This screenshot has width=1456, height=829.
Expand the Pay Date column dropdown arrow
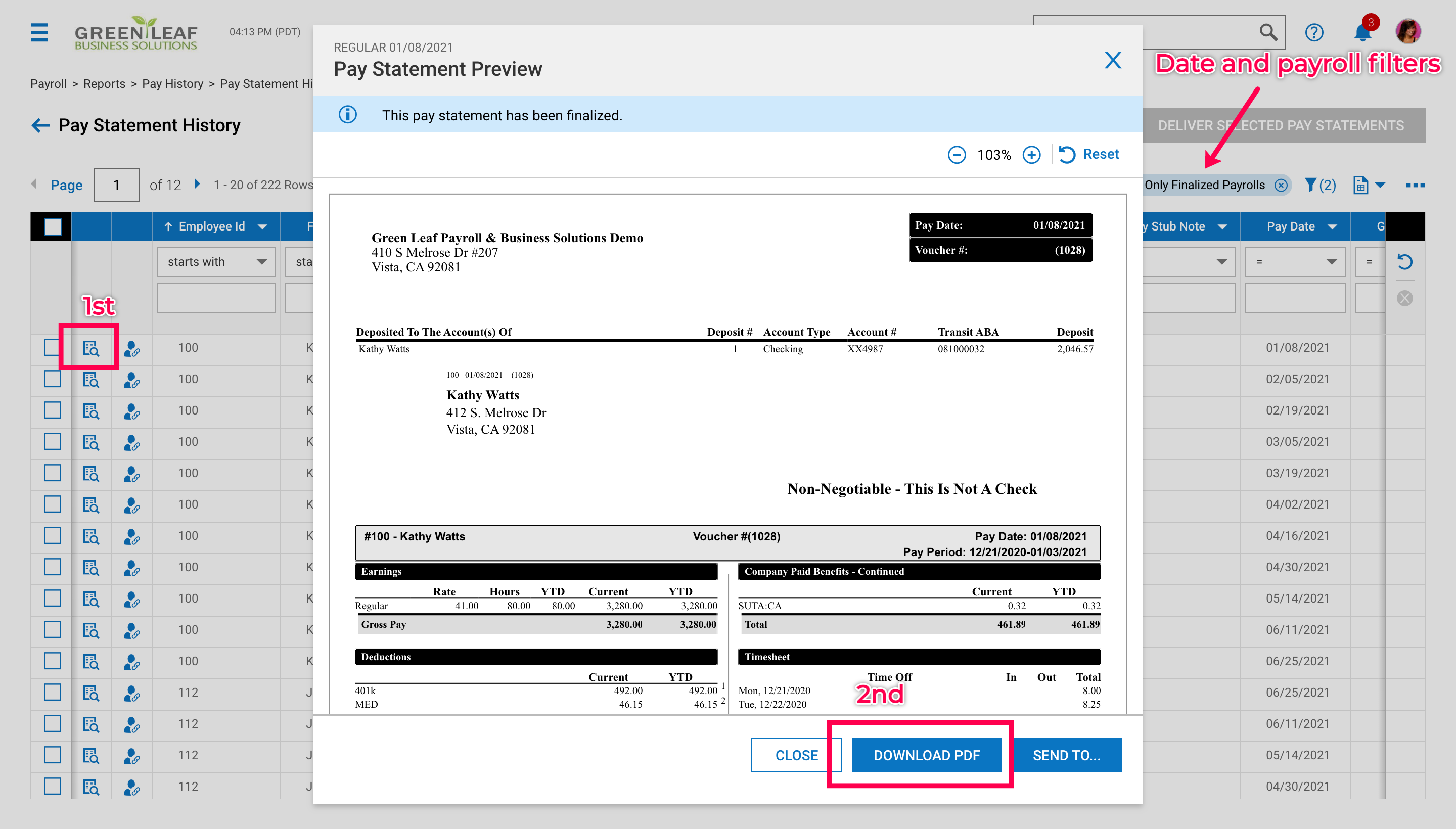1332,226
